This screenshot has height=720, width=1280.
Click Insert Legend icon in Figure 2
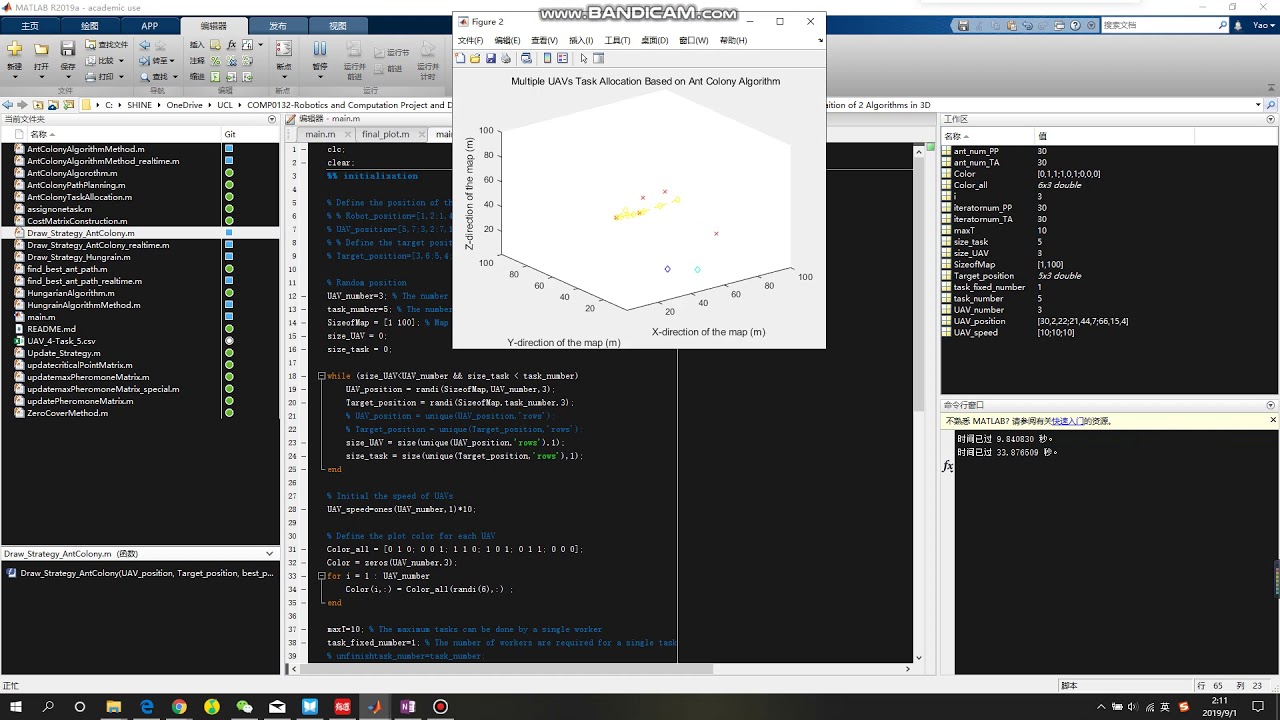[562, 58]
